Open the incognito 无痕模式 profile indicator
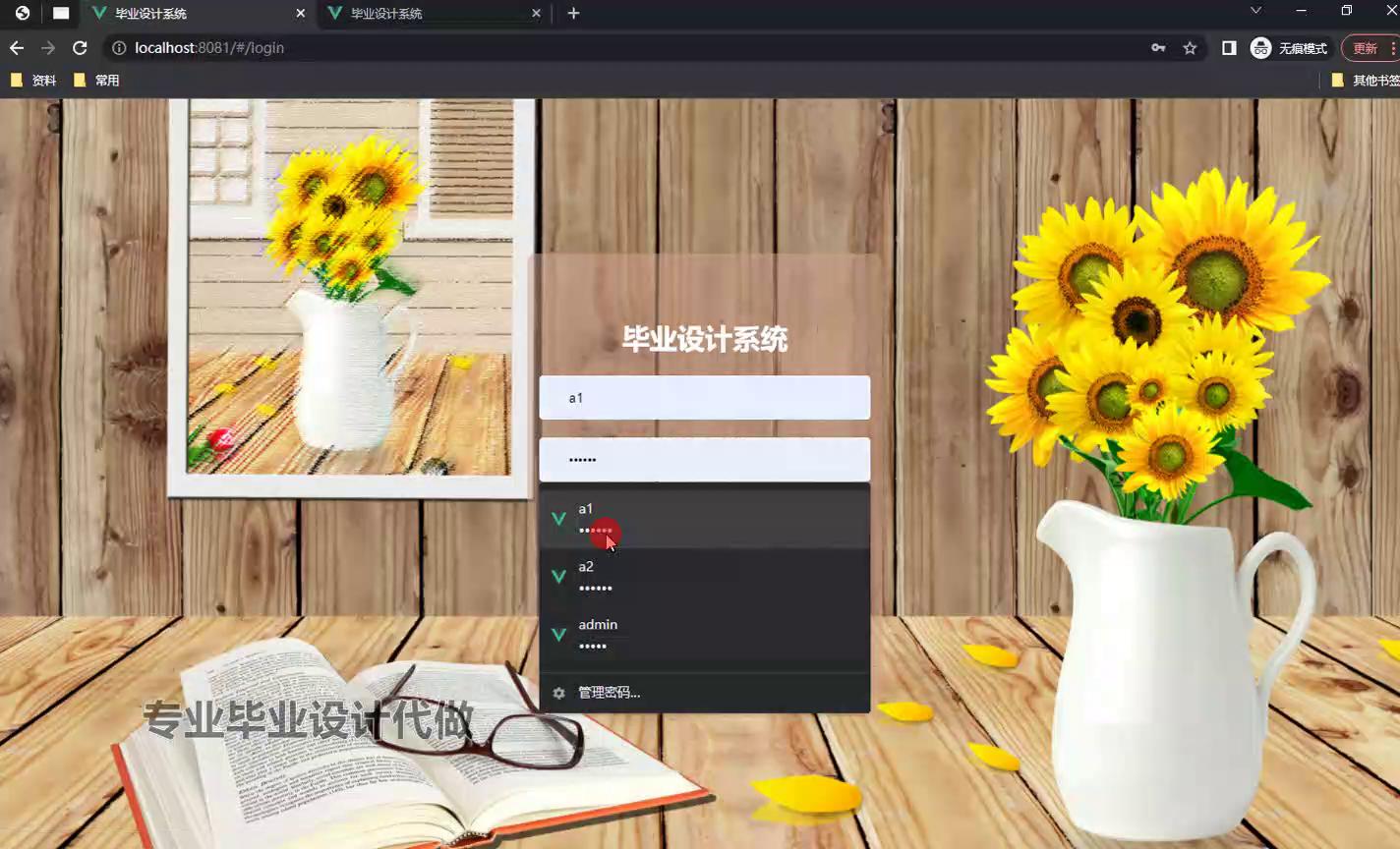The image size is (1400, 849). tap(1289, 48)
